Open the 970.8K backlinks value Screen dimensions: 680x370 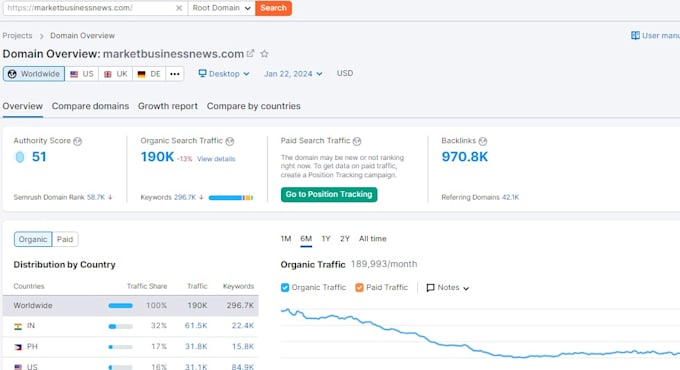464,157
